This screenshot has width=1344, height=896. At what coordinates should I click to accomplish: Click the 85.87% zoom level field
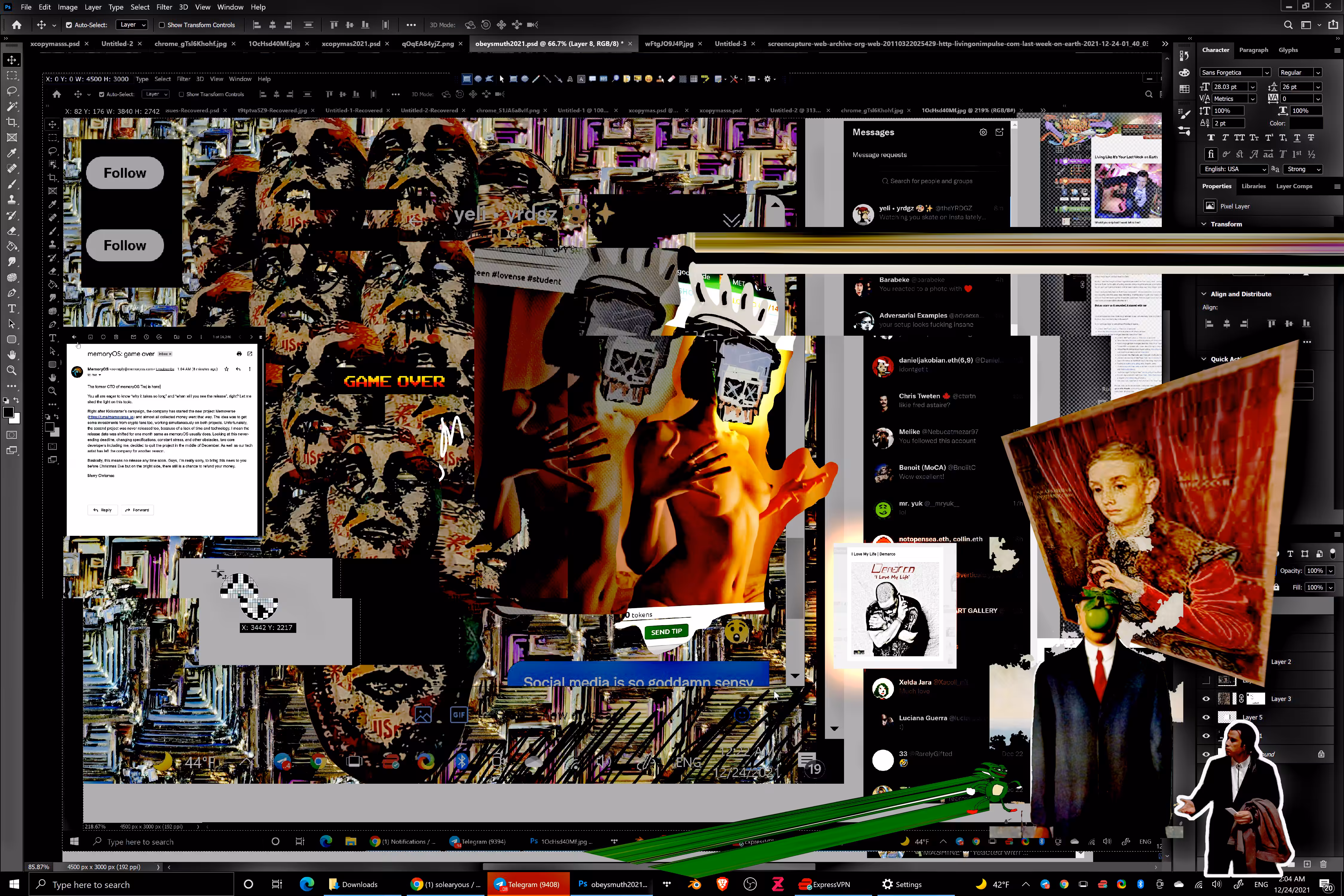39,867
